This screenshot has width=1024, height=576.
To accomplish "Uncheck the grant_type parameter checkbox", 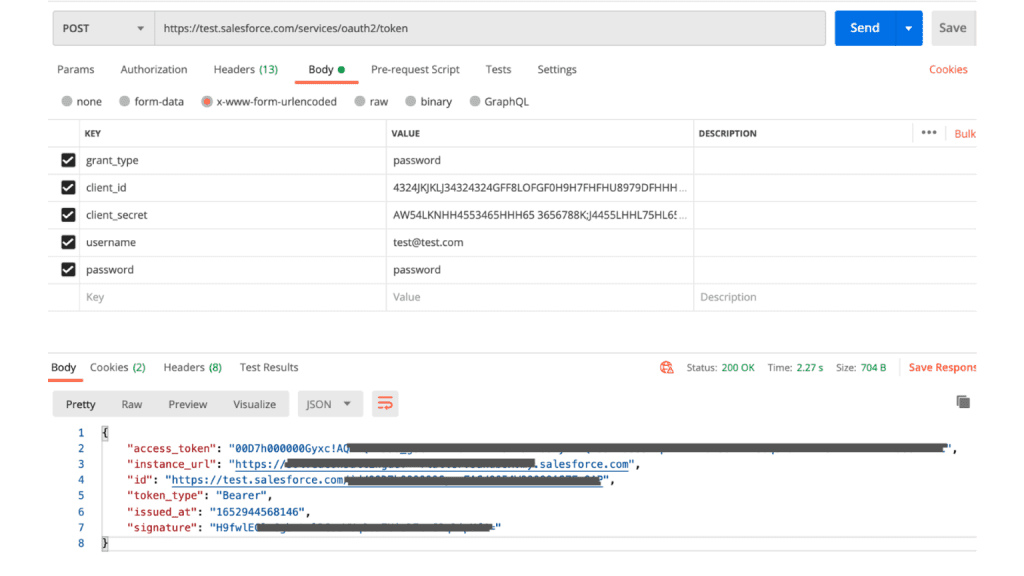I will pos(68,160).
